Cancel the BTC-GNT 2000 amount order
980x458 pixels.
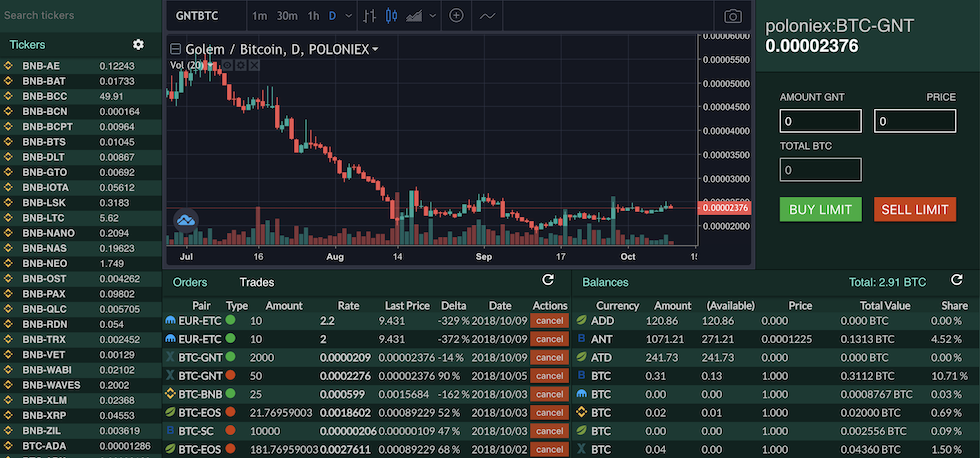click(x=549, y=357)
